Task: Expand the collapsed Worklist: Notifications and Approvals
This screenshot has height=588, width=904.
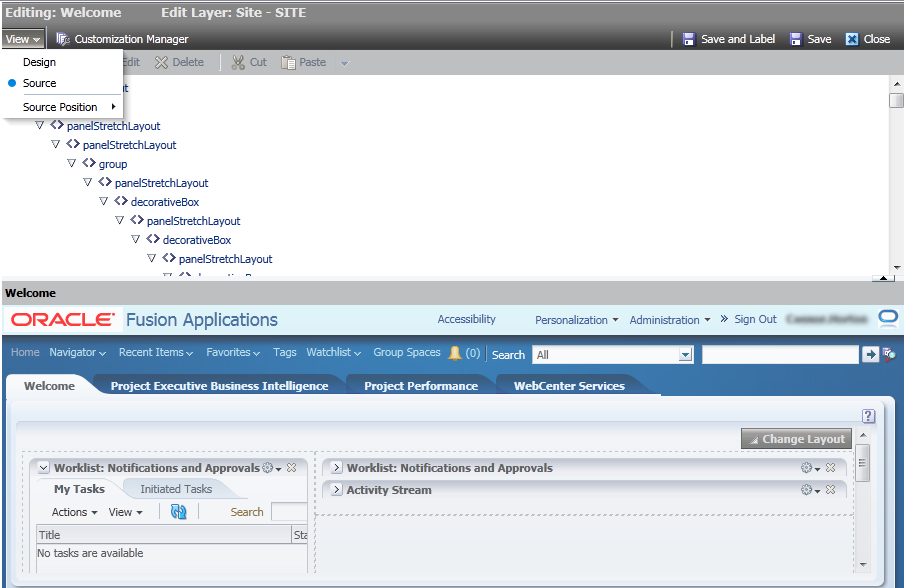Action: [x=337, y=468]
